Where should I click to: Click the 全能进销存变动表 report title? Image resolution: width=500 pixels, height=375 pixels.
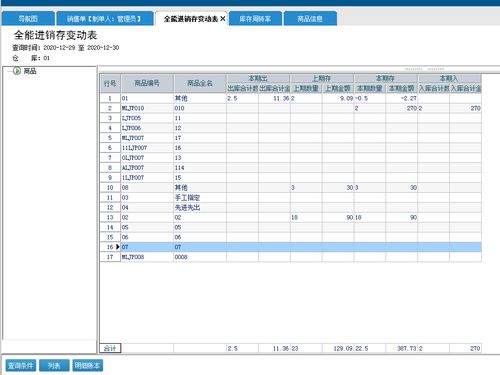pos(55,35)
